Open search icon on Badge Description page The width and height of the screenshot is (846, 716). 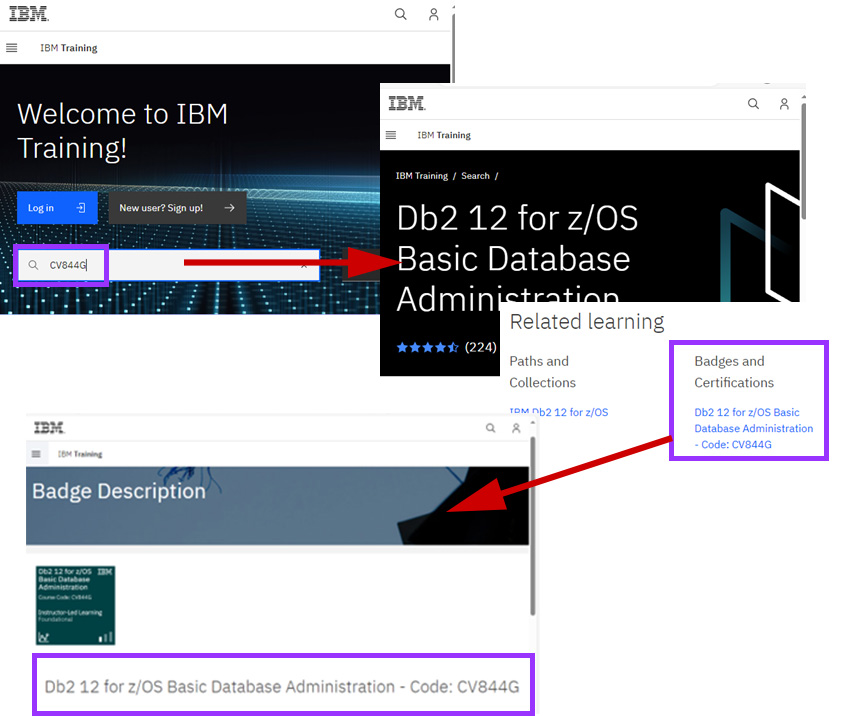490,428
